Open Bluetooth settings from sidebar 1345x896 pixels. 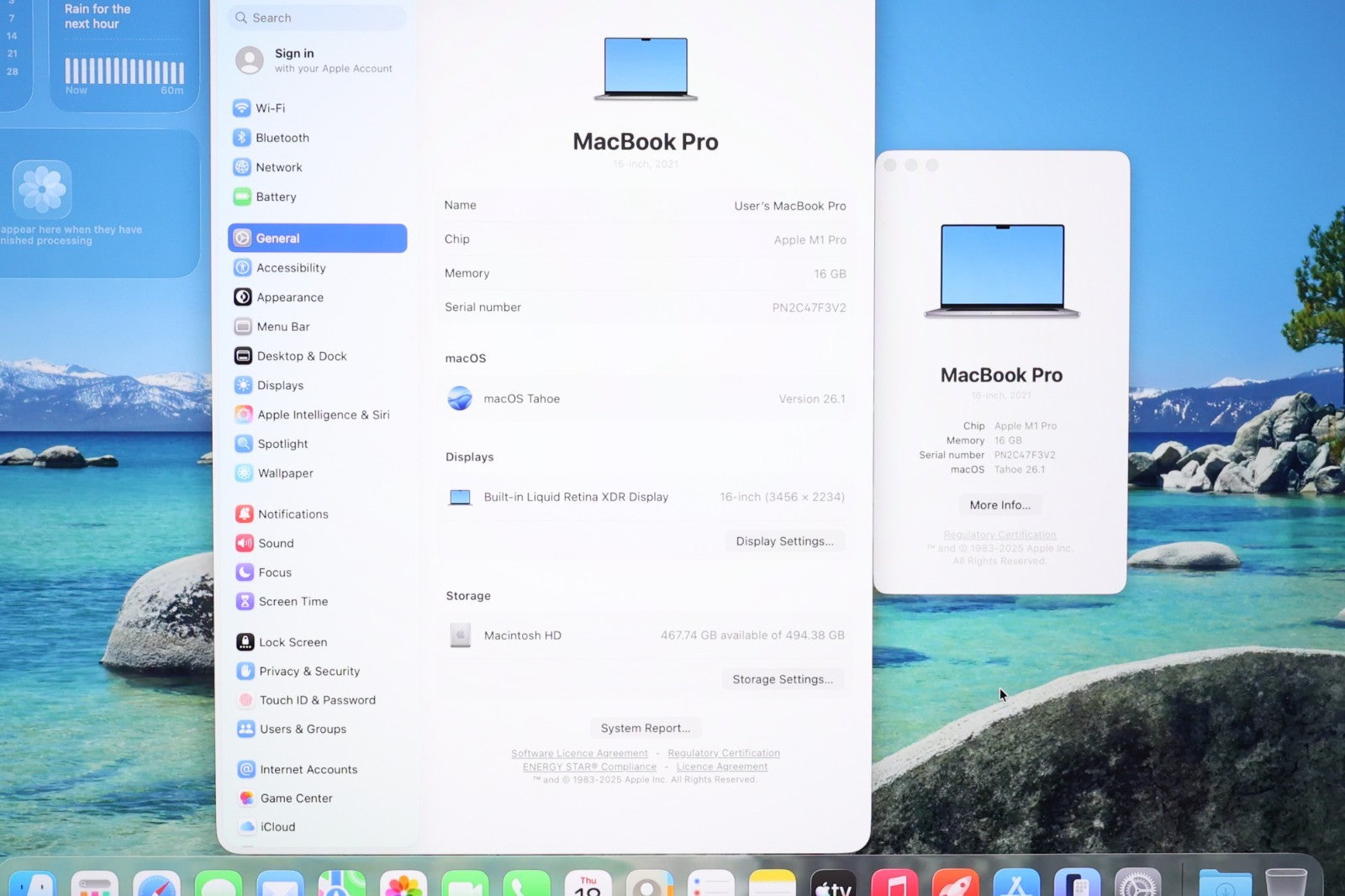pyautogui.click(x=282, y=138)
